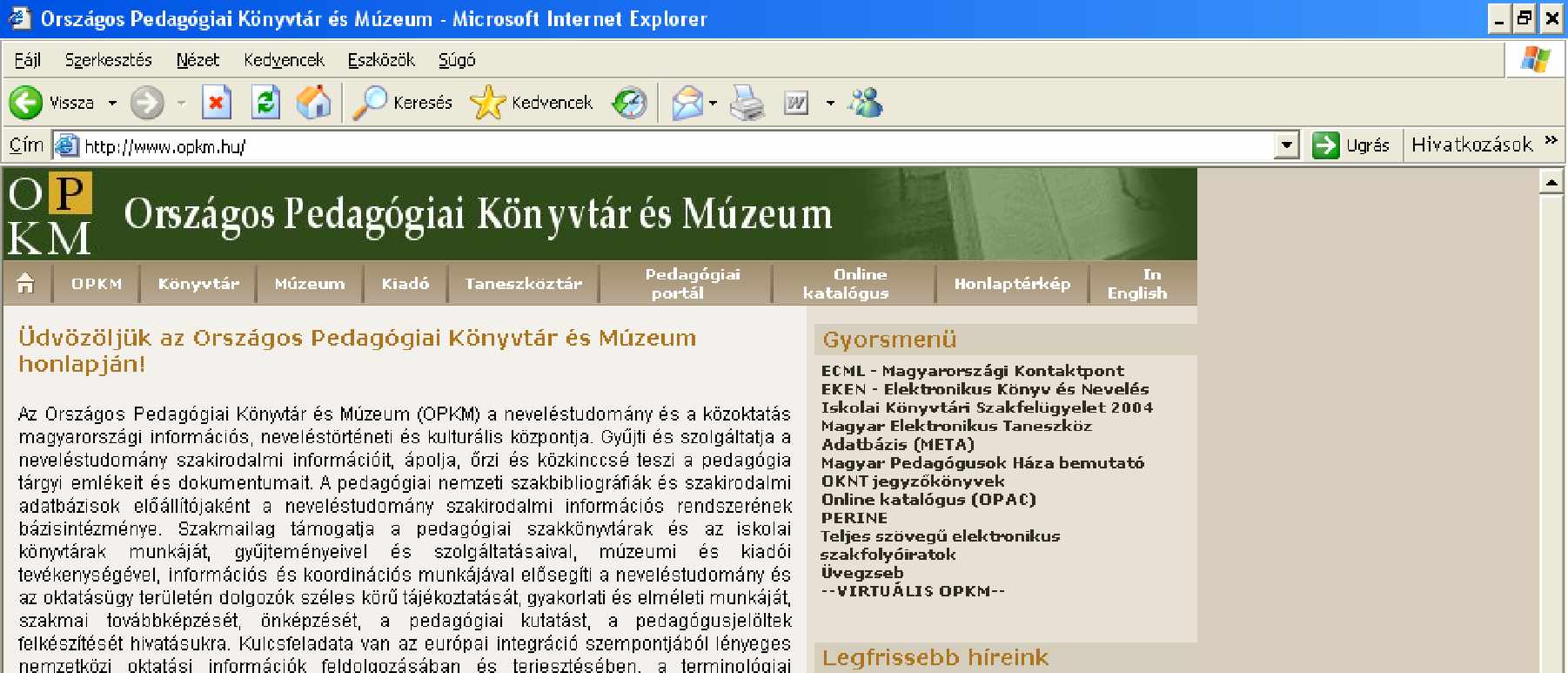Click the mail envelope icon
This screenshot has height=673, width=1568.
(687, 103)
